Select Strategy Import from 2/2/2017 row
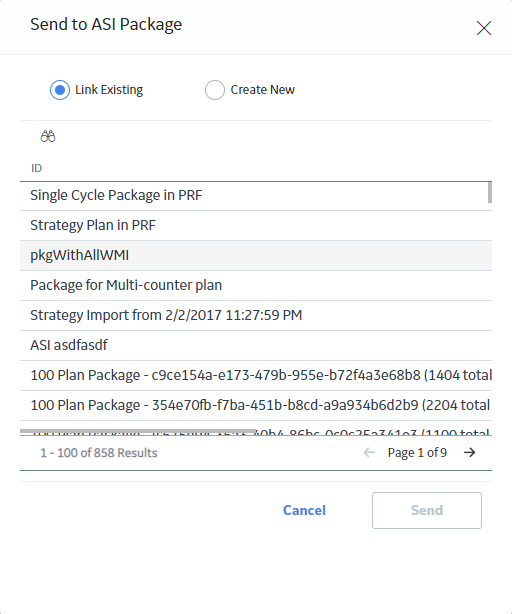This screenshot has height=614, width=512. [256, 315]
